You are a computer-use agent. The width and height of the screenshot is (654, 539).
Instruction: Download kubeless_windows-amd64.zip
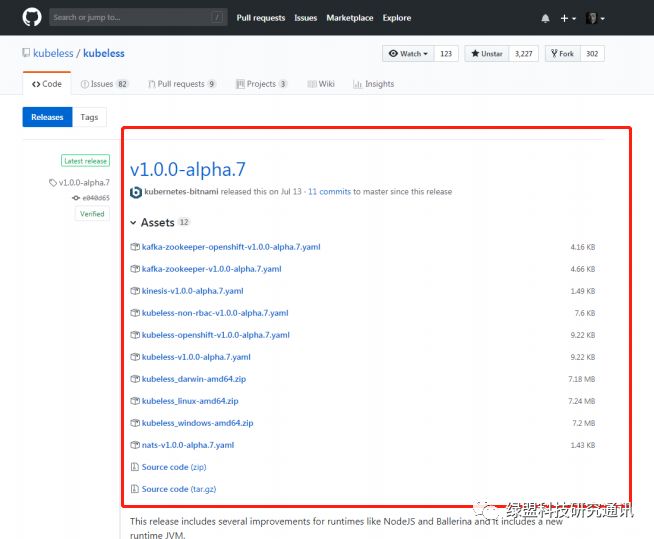(197, 423)
